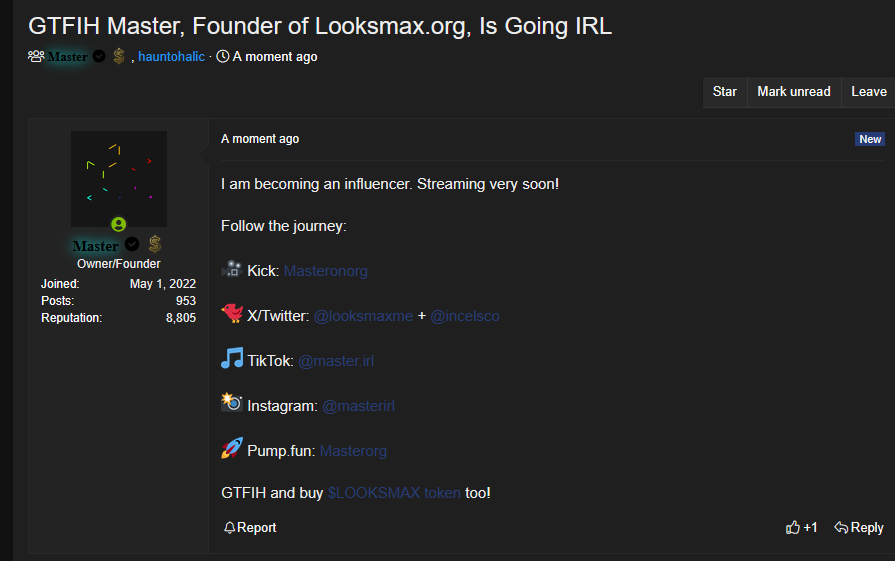This screenshot has height=561, width=895.
Task: Star this conversation
Action: click(724, 92)
